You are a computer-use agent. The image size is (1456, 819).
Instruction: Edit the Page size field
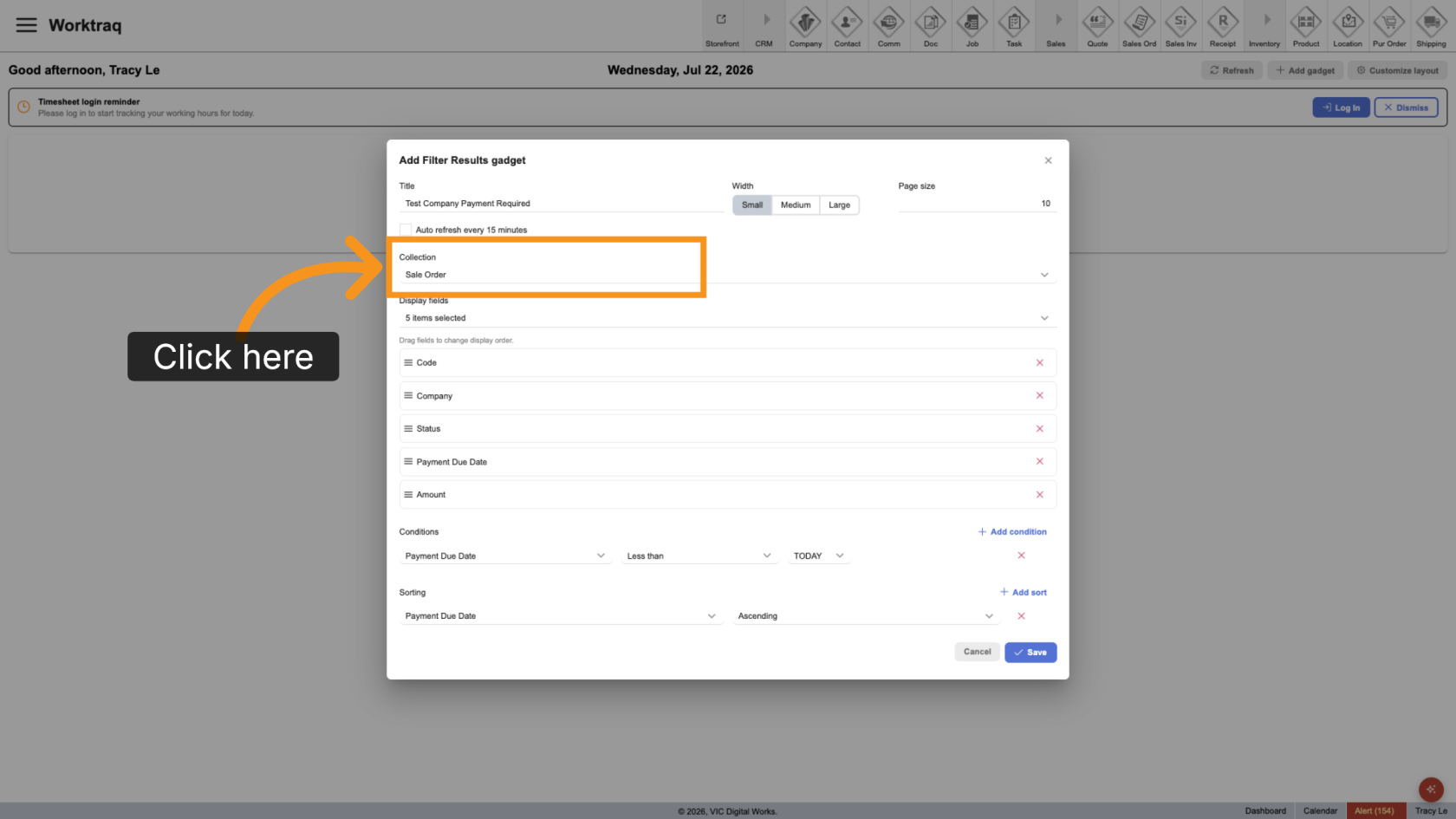(977, 204)
